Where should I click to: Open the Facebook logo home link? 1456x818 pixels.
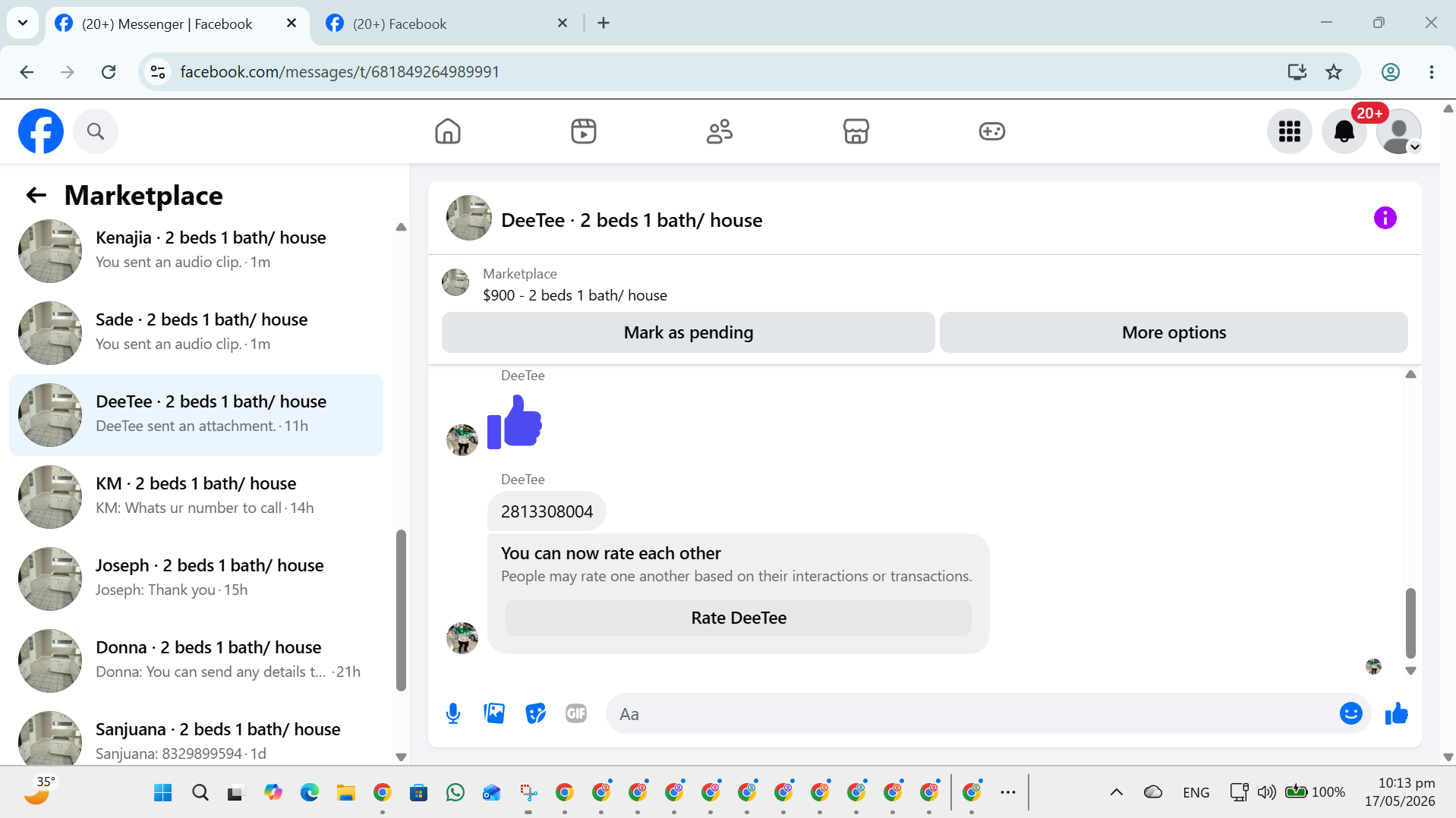tap(41, 131)
